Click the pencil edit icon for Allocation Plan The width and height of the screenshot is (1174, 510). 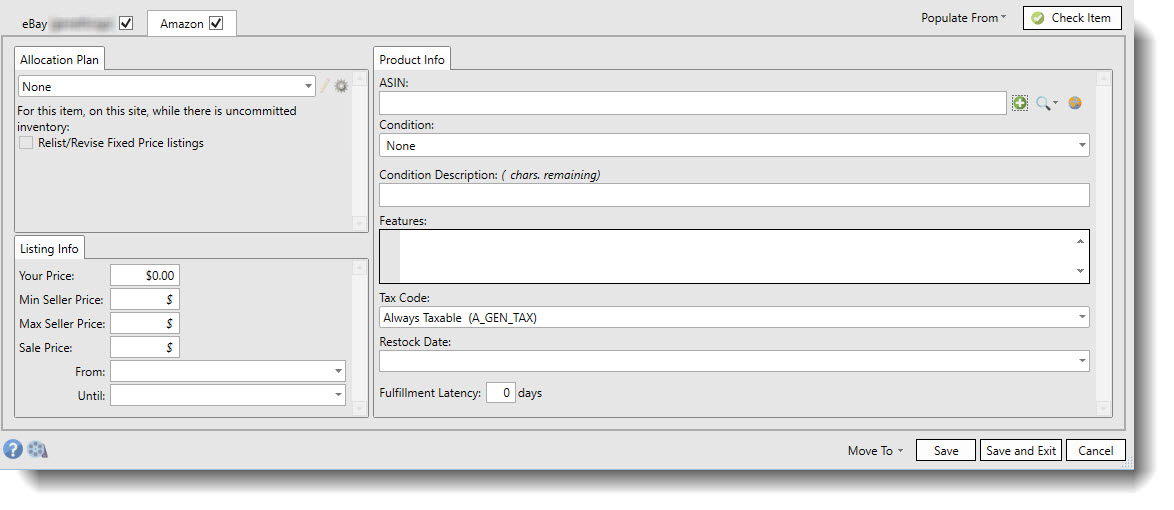click(x=324, y=87)
